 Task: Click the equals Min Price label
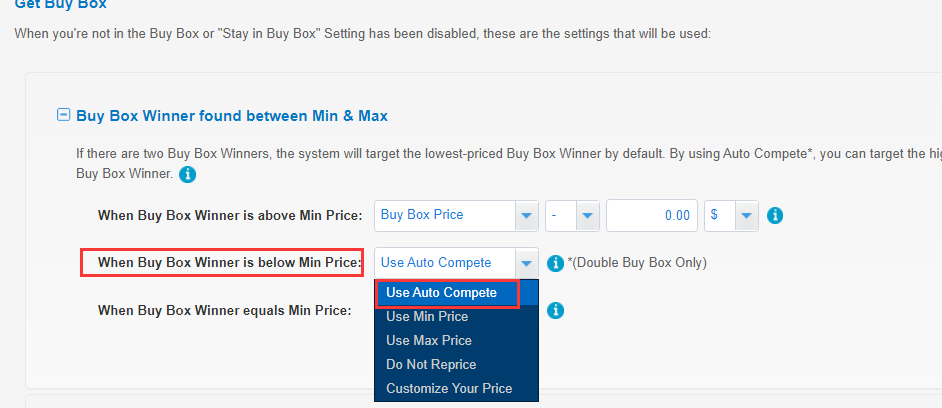tap(224, 311)
